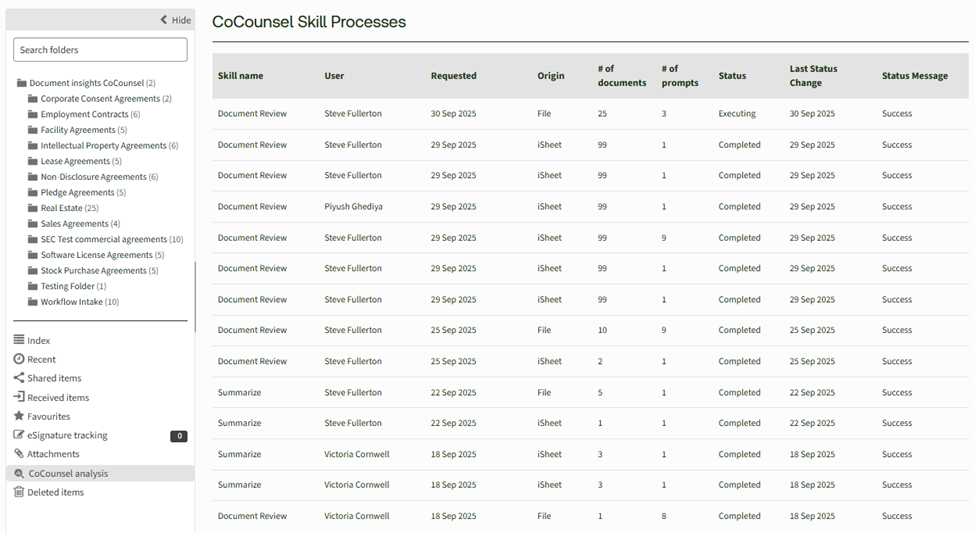This screenshot has height=533, width=975.
Task: Sort by Last Status Change column
Action: pyautogui.click(x=813, y=76)
